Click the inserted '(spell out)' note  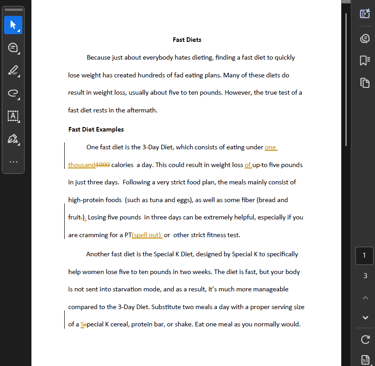147,235
